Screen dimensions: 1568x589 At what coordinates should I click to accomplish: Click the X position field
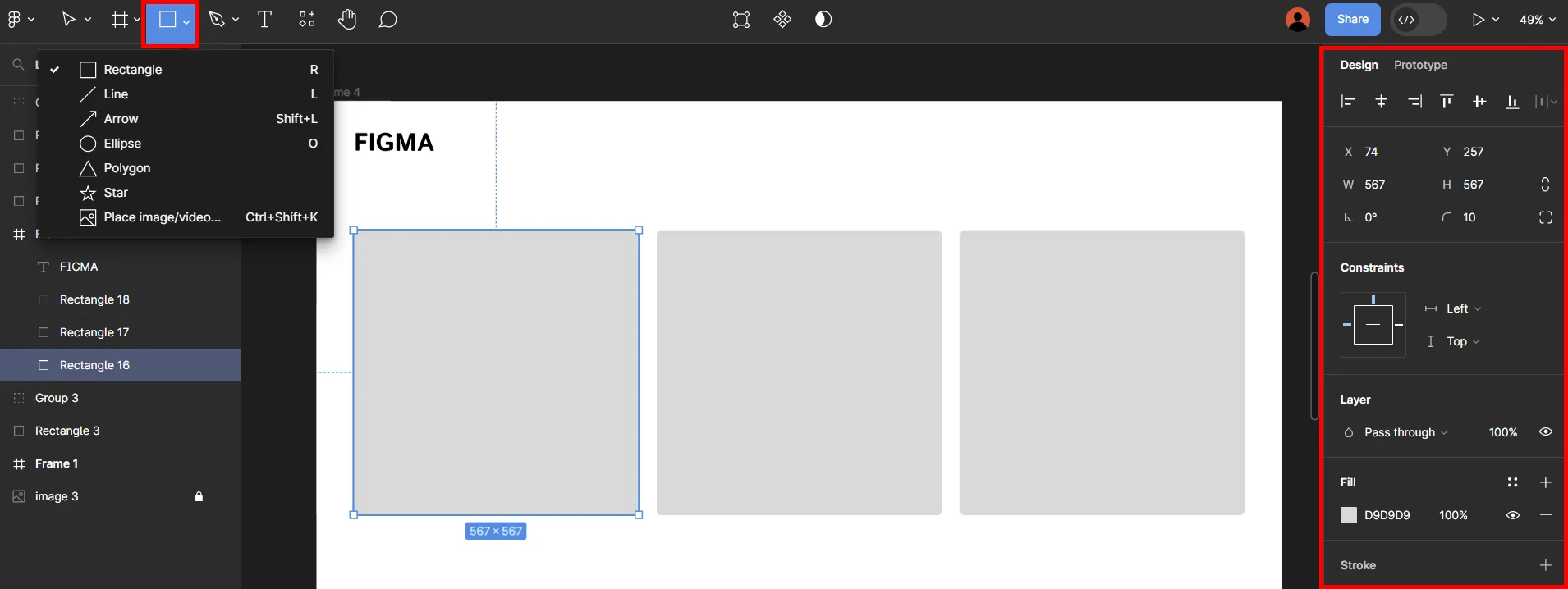[1383, 152]
